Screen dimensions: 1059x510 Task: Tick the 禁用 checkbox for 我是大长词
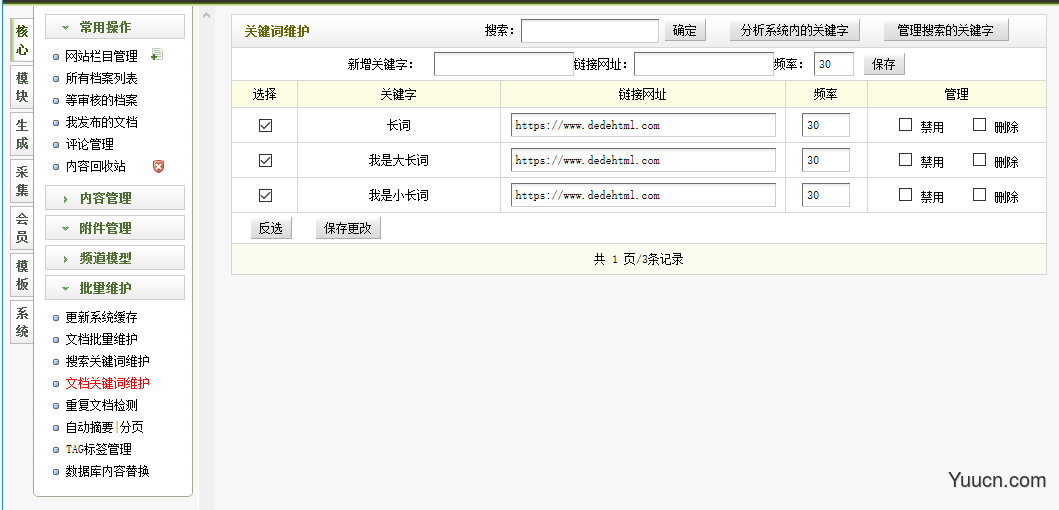905,160
